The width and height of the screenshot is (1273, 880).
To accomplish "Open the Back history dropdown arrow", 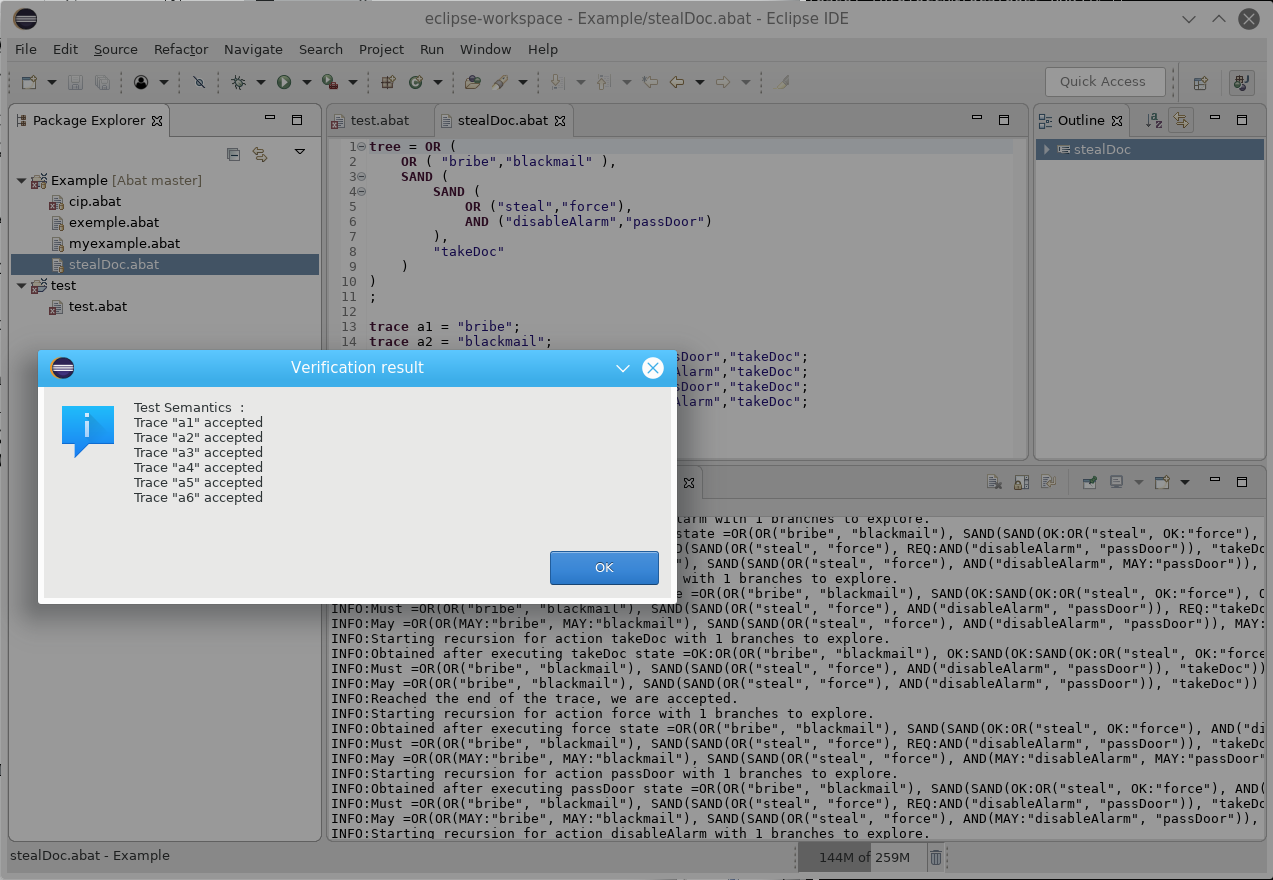I will pyautogui.click(x=699, y=82).
